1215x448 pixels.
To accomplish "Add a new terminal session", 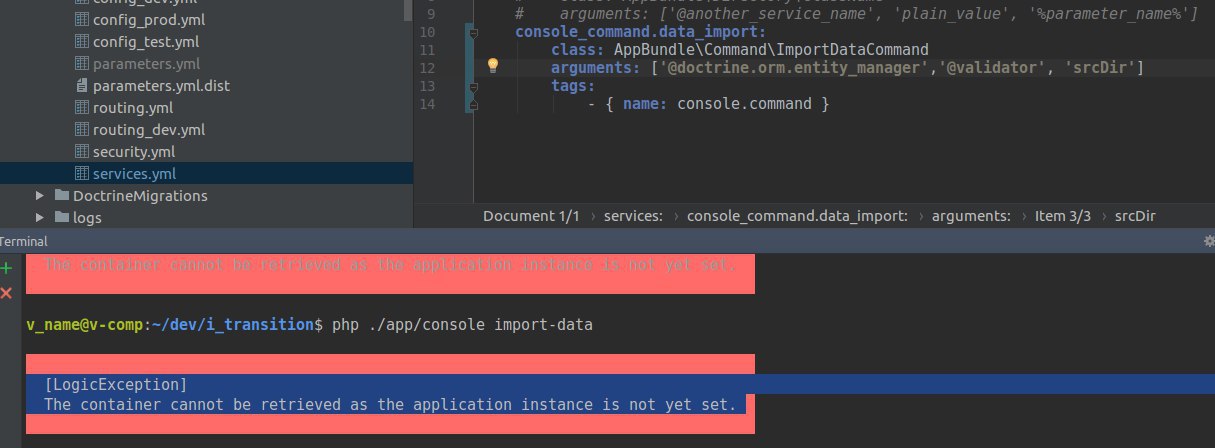I will (x=6, y=268).
